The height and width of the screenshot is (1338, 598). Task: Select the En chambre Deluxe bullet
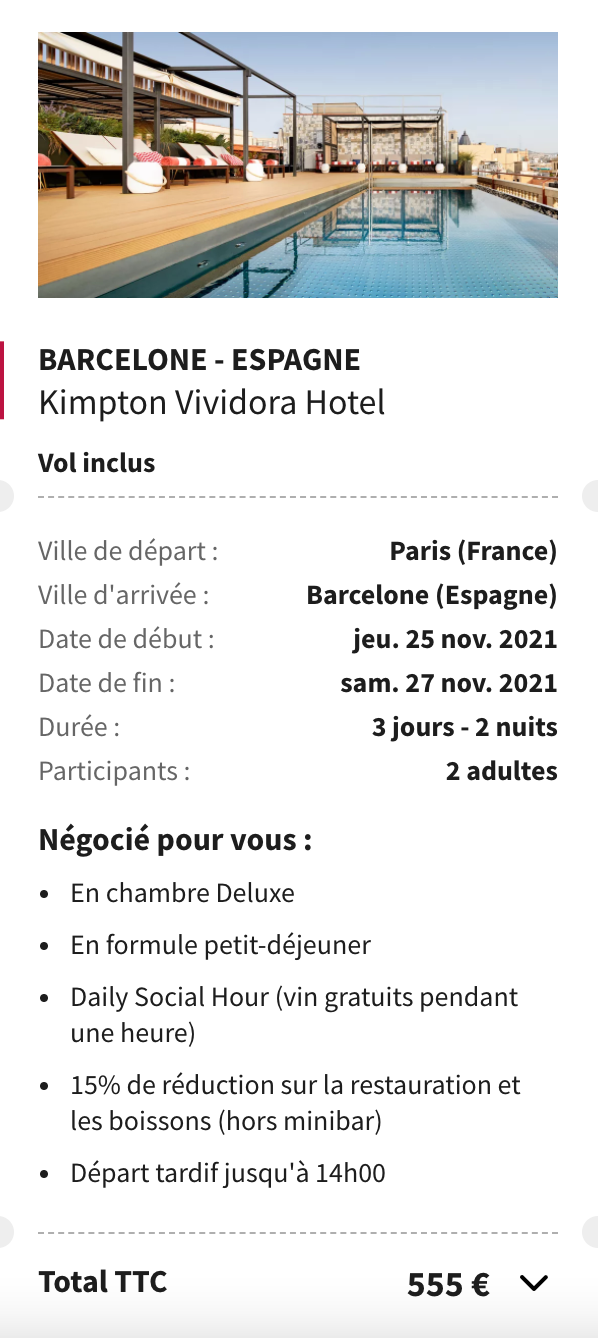click(x=183, y=893)
